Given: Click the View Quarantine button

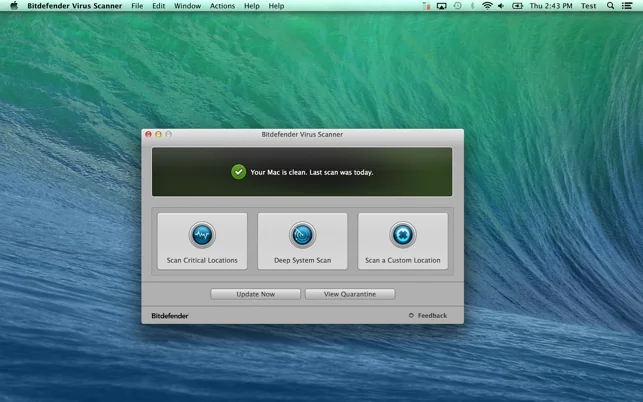Looking at the screenshot, I should click(x=350, y=294).
